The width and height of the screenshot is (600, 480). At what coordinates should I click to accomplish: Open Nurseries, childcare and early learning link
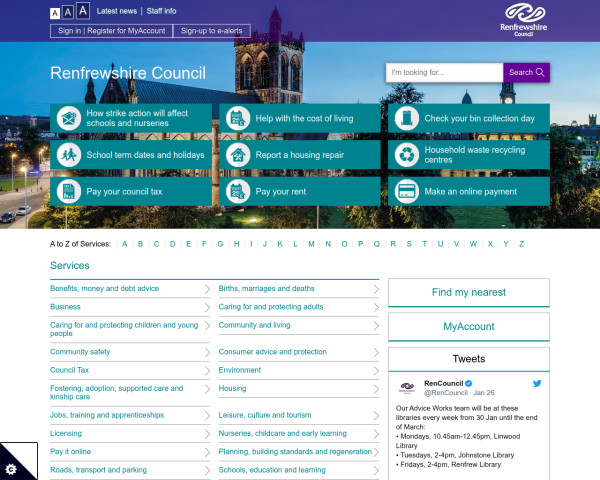pyautogui.click(x=283, y=433)
